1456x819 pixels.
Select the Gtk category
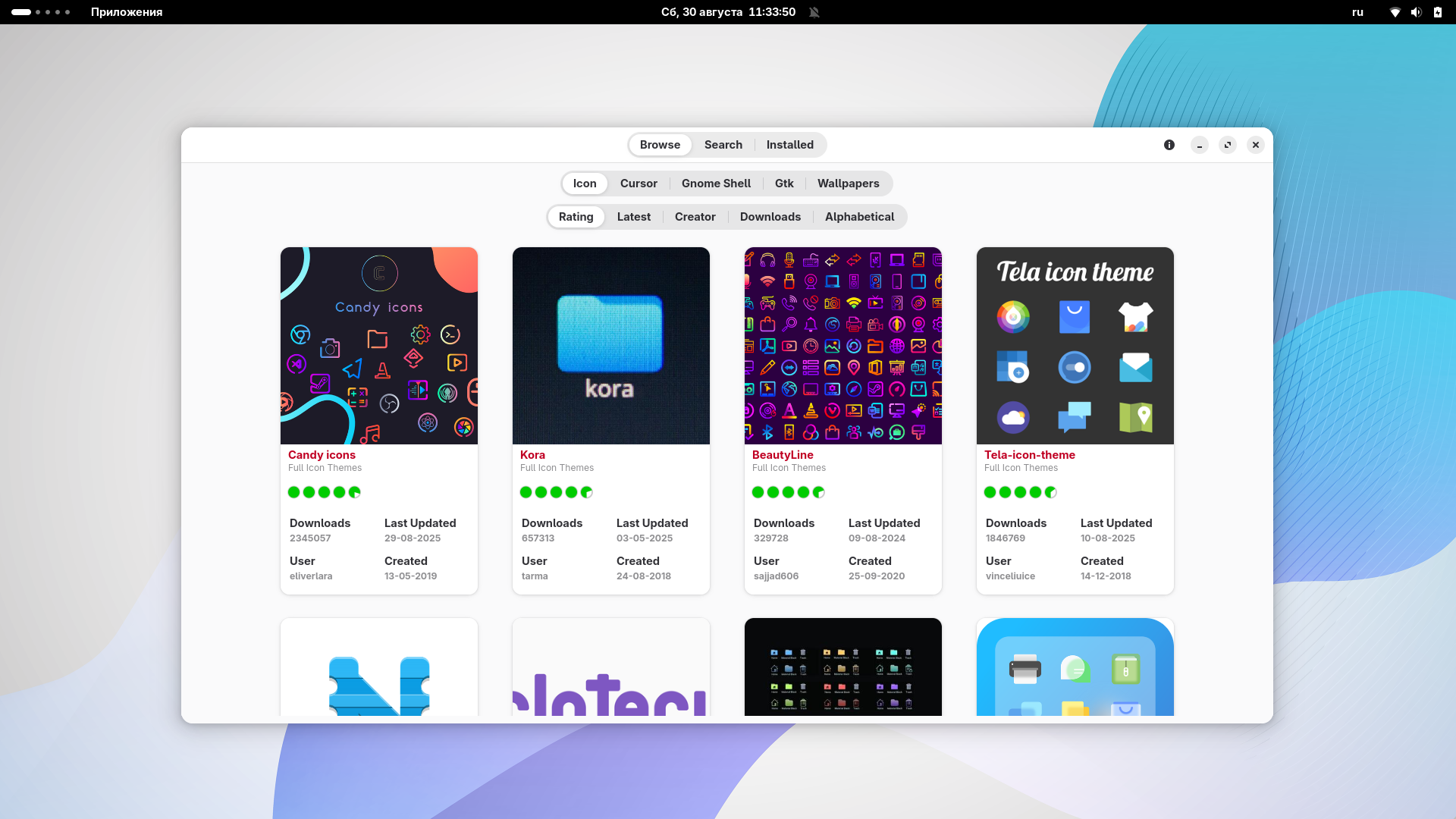click(784, 184)
